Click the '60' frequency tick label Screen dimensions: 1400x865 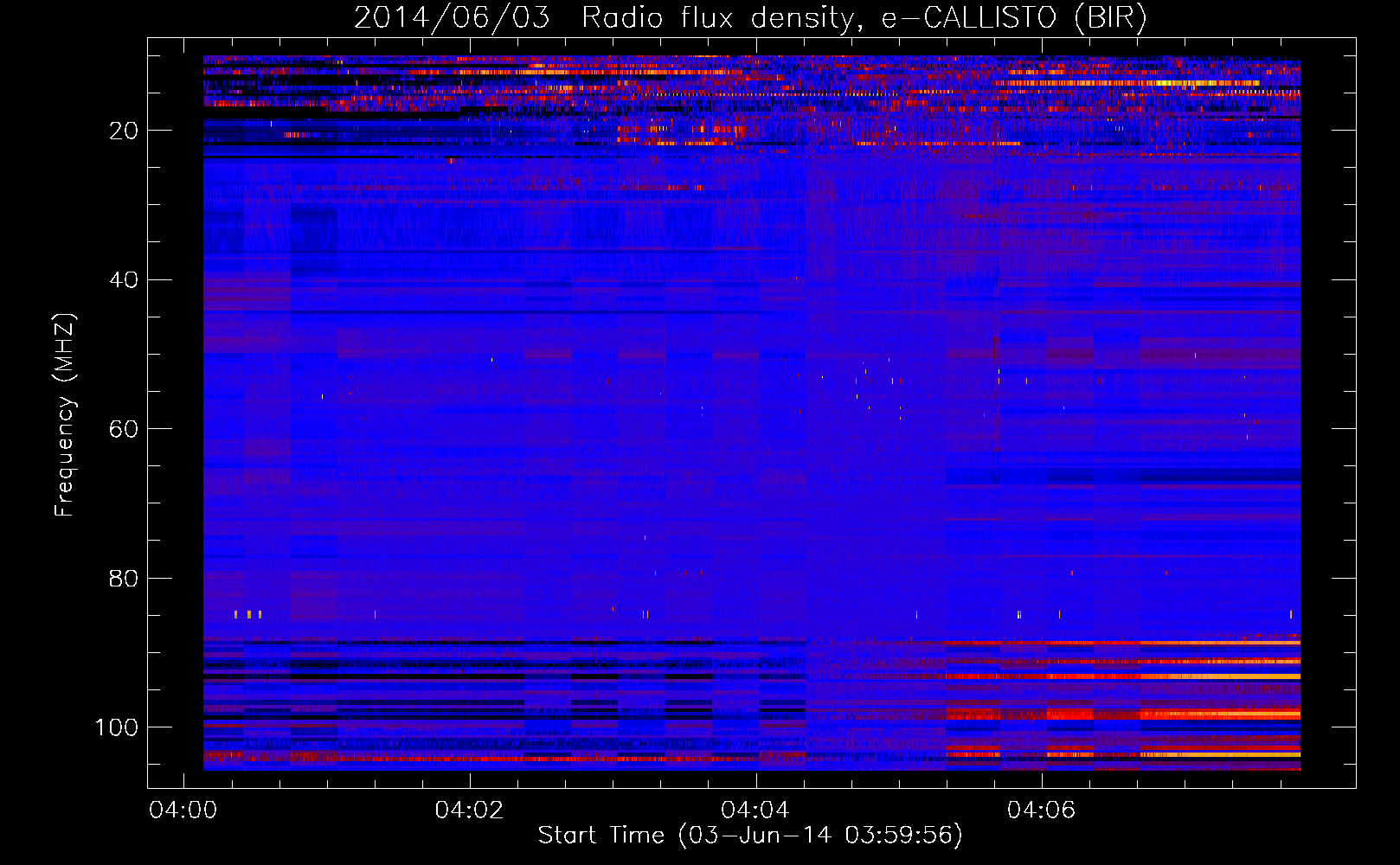(125, 430)
